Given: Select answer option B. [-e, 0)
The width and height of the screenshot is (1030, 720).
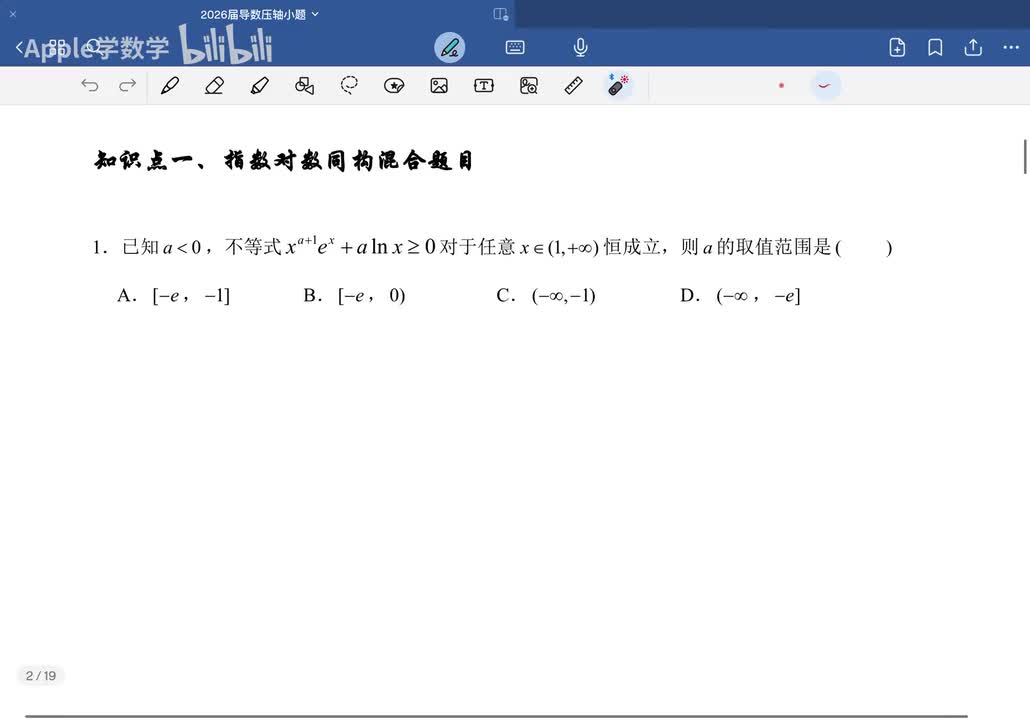Looking at the screenshot, I should point(355,296).
